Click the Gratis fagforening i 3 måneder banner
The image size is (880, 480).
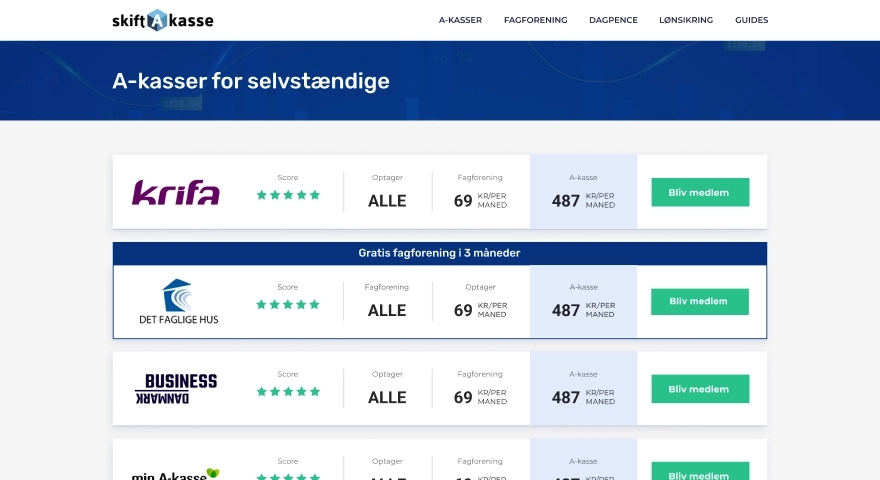click(x=439, y=253)
